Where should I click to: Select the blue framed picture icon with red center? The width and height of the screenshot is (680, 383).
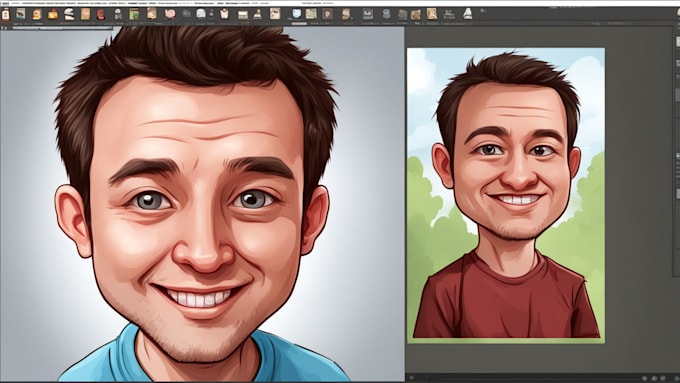[368, 14]
